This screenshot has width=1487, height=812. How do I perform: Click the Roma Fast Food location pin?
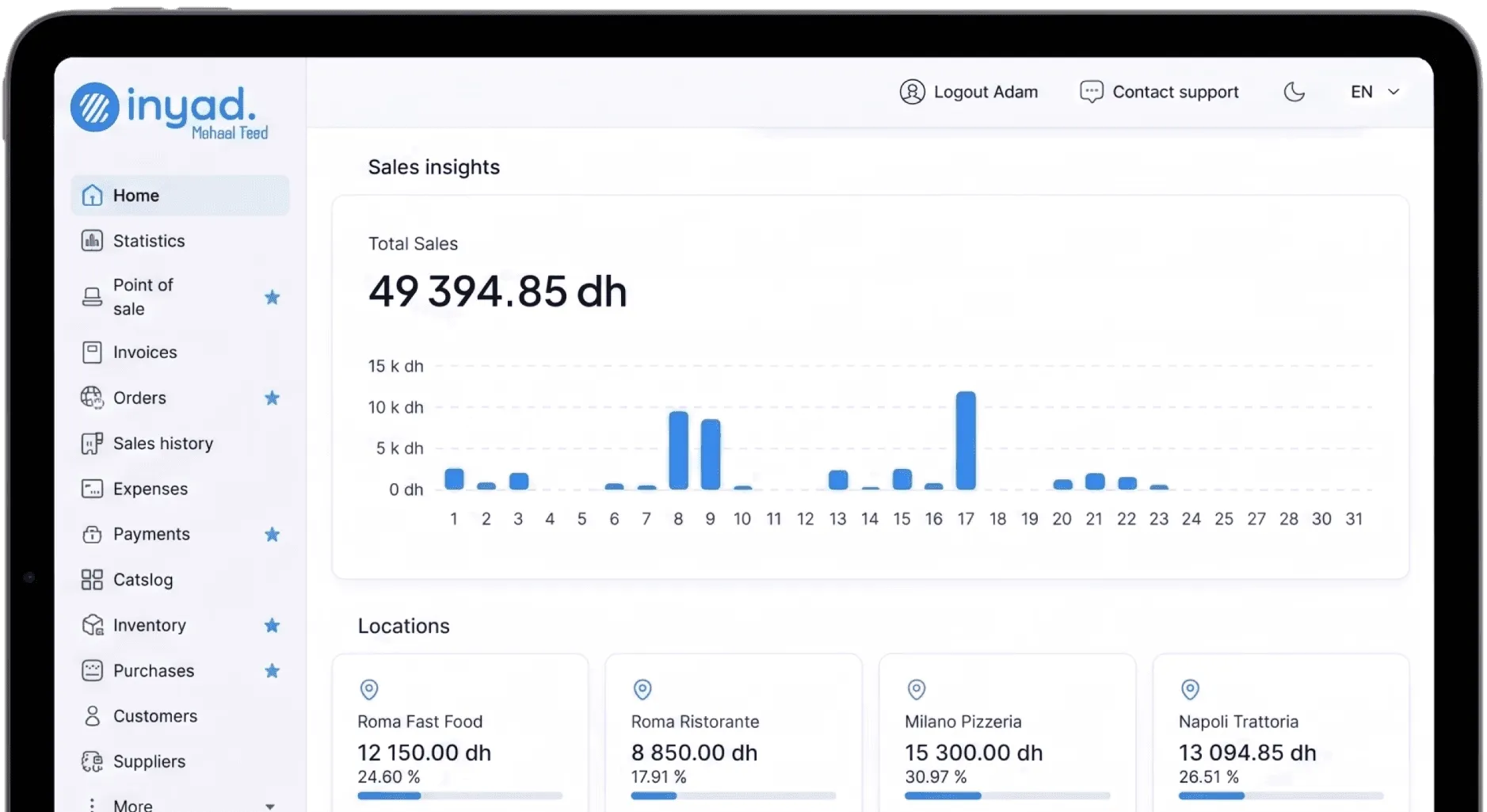369,689
